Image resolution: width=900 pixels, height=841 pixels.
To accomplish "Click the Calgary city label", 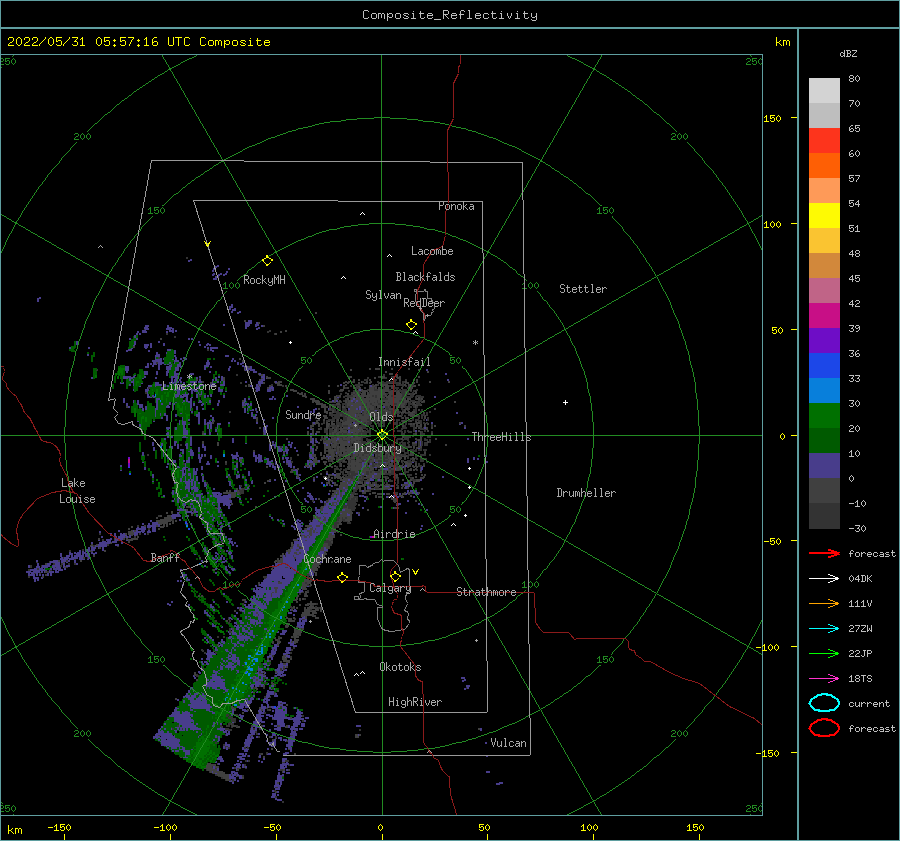I will click(x=390, y=588).
